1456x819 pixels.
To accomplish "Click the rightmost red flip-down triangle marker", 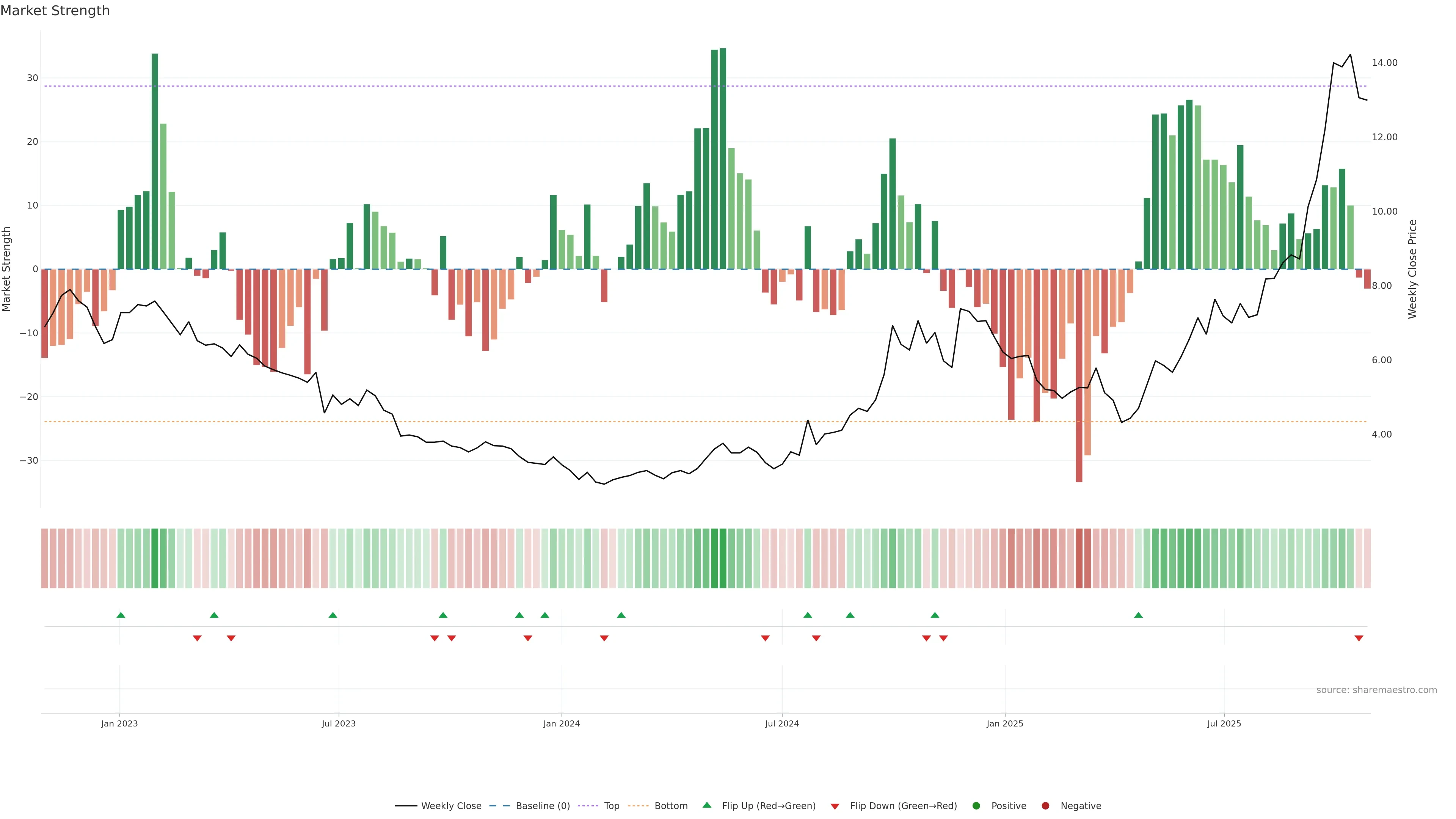I will coord(1359,638).
